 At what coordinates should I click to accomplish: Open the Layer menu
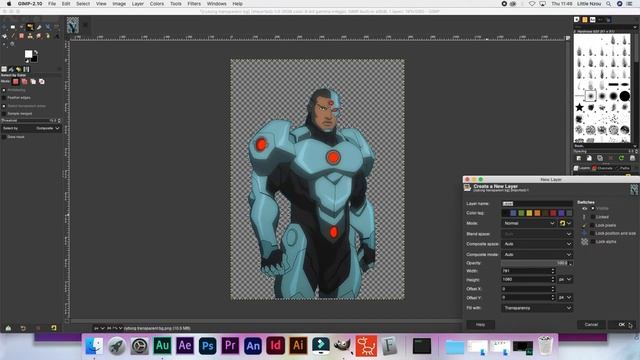click(x=138, y=4)
